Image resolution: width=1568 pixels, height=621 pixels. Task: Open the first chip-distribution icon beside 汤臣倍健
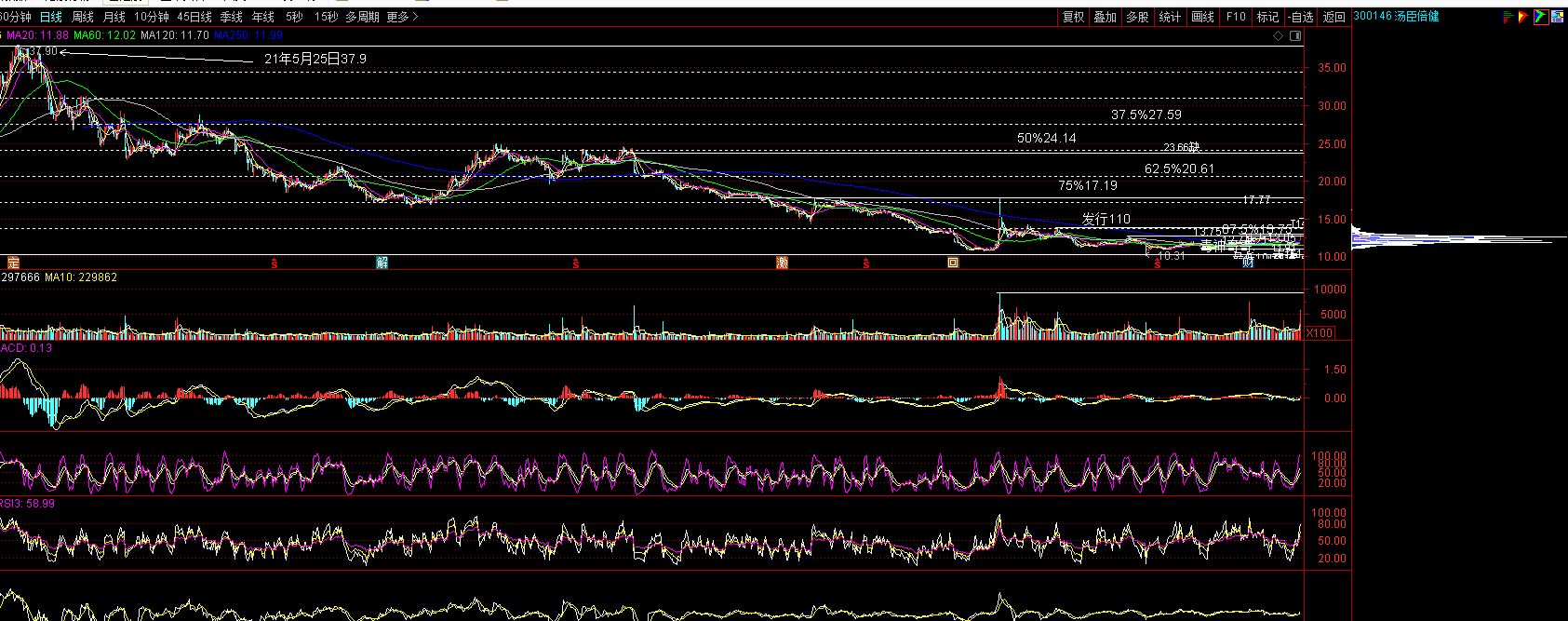(x=1508, y=17)
